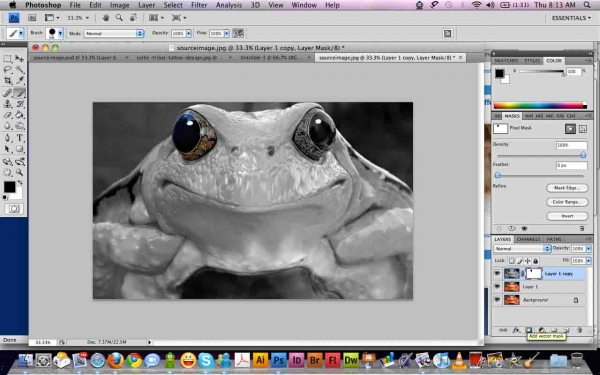
Task: Hide Layer 1 visibility
Action: click(497, 286)
